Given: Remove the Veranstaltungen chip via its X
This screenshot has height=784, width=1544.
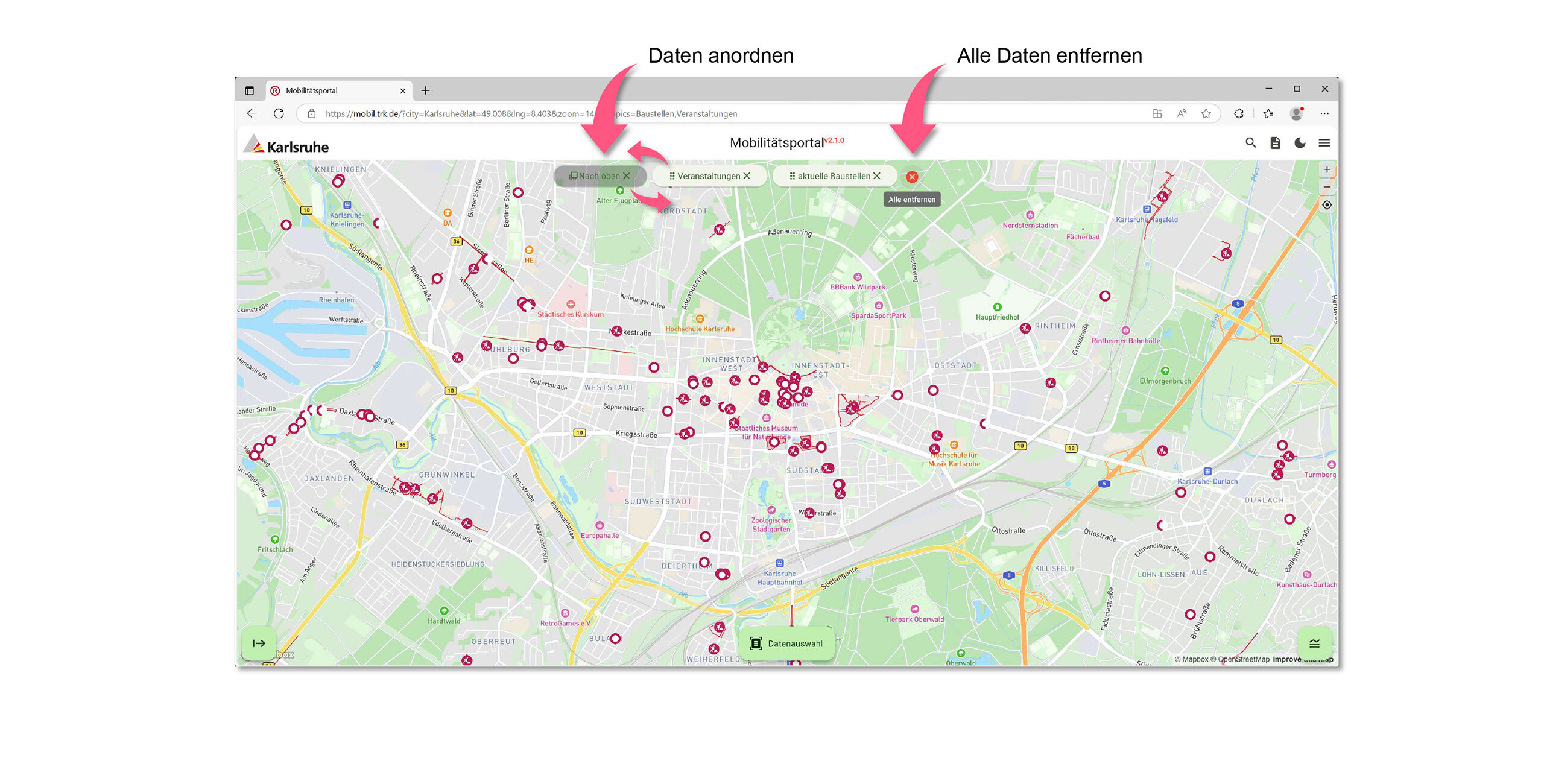Looking at the screenshot, I should 747,176.
